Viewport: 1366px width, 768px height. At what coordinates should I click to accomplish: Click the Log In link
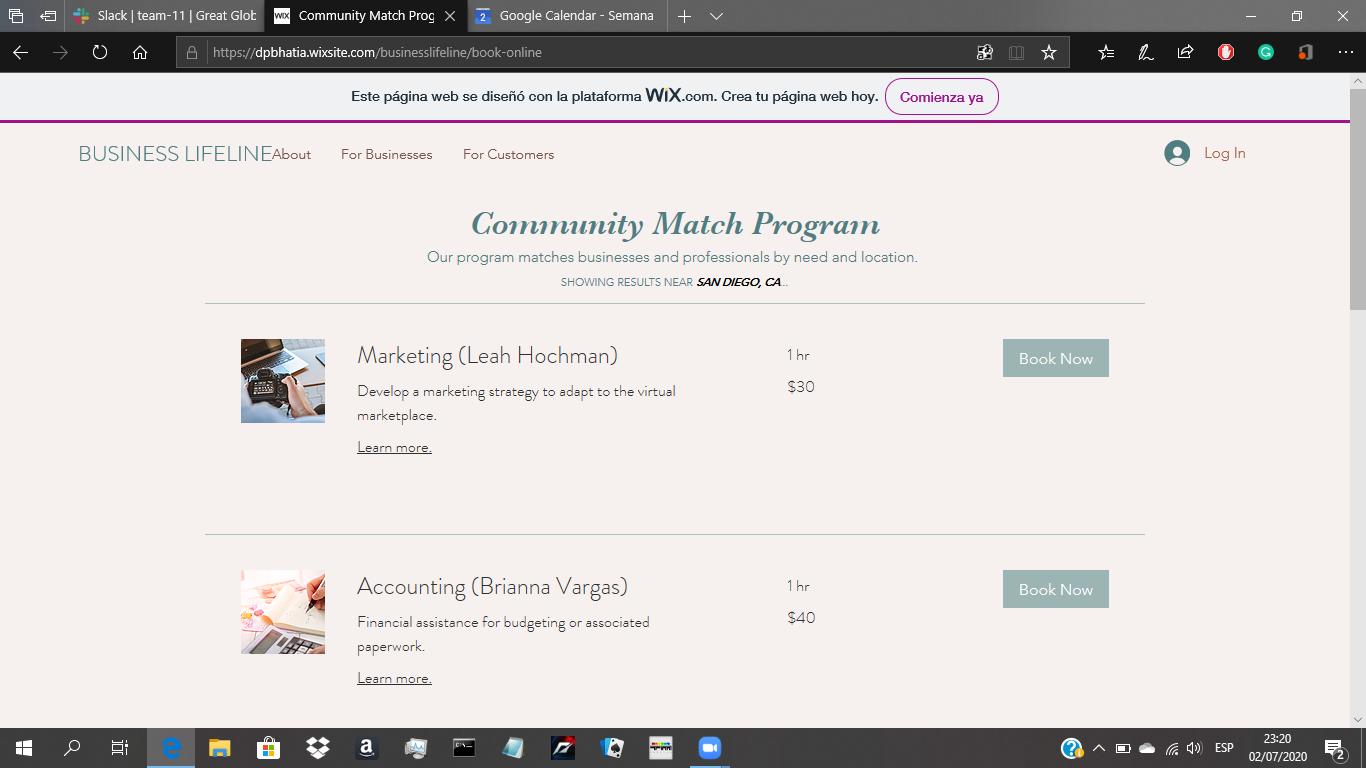tap(1225, 153)
